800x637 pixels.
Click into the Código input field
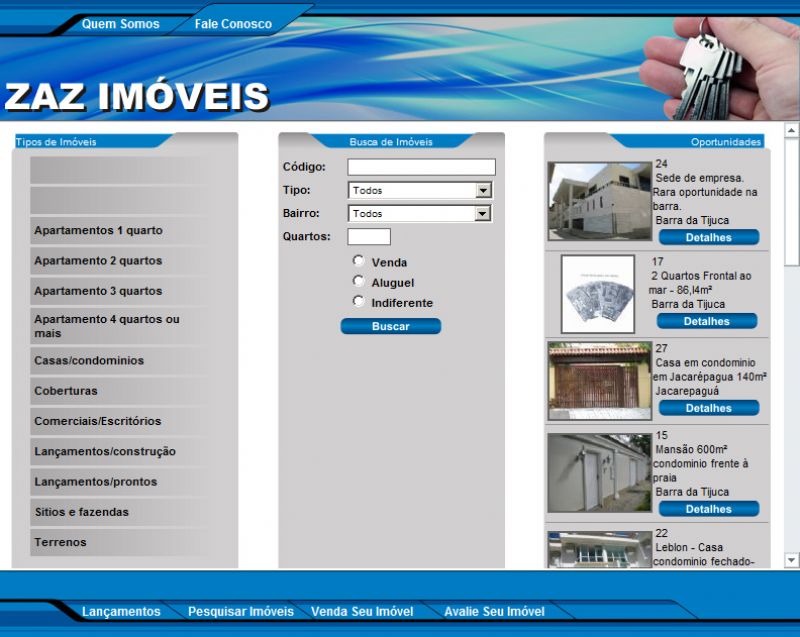point(421,167)
